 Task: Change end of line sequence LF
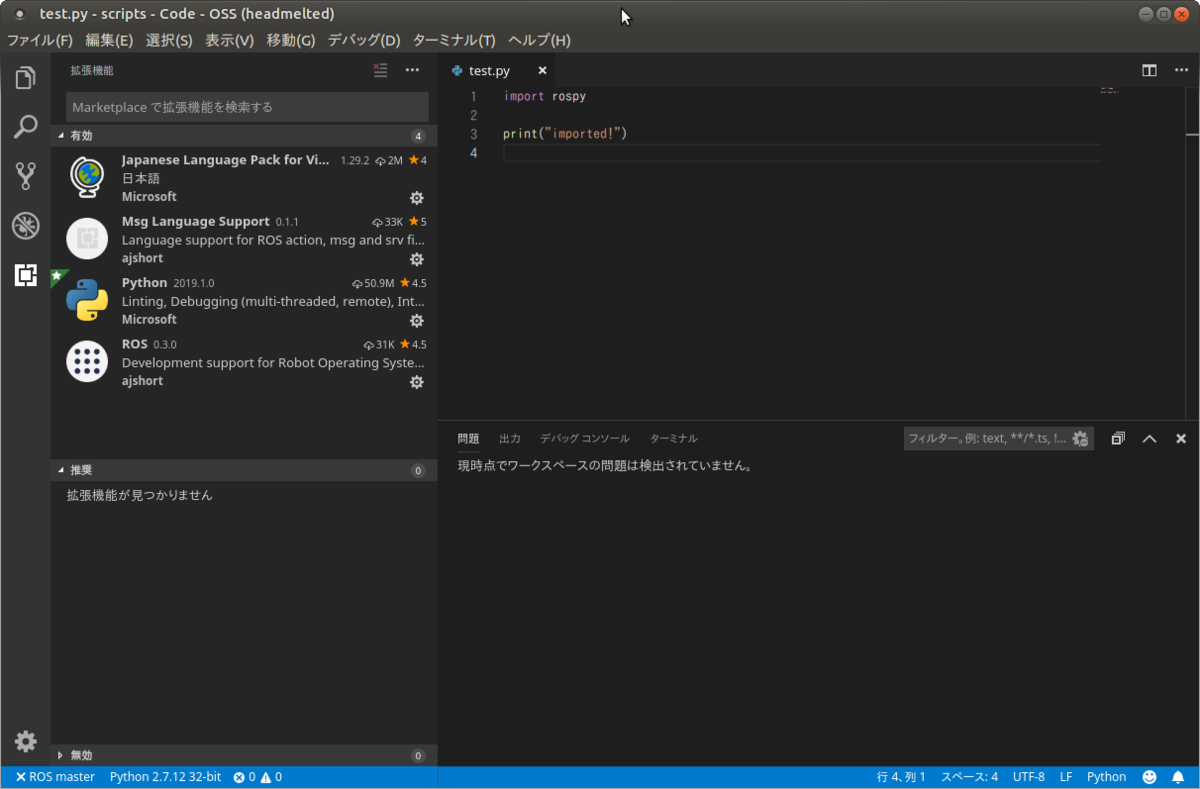point(1066,777)
